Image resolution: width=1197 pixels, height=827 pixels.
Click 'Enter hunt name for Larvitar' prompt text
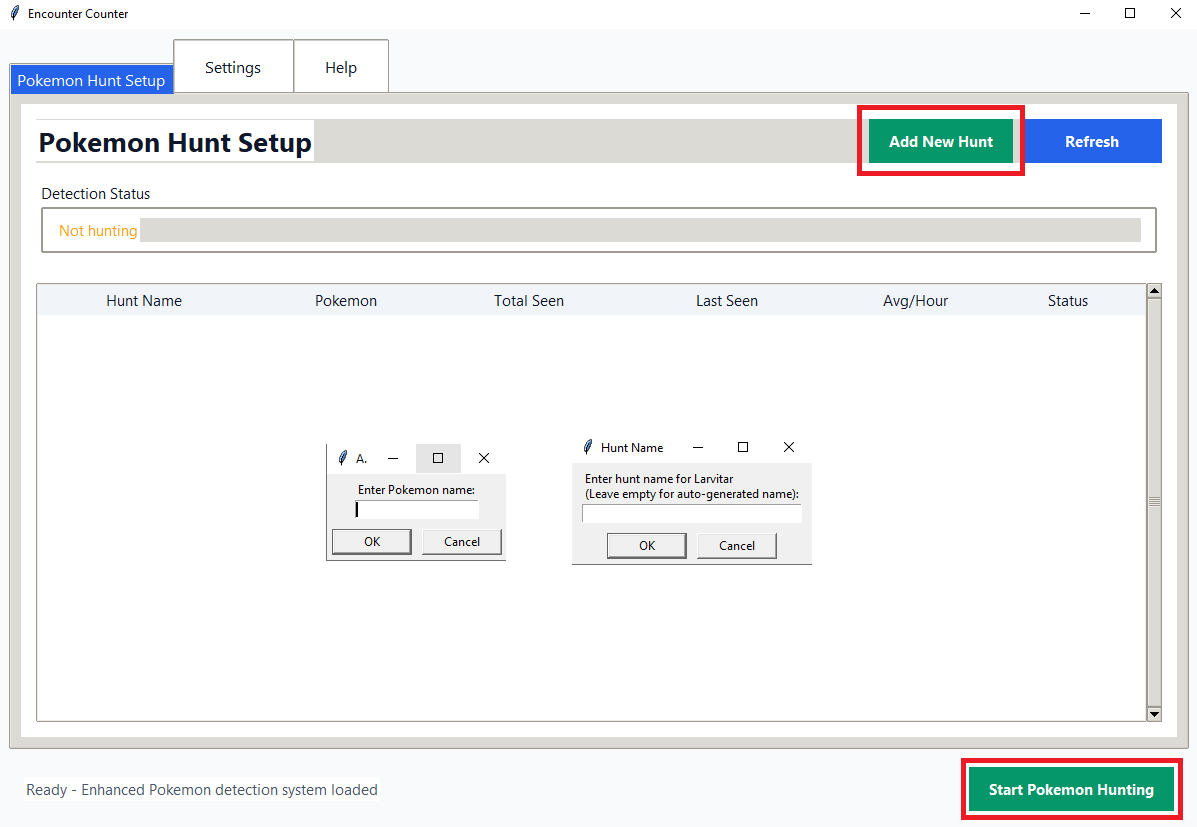click(659, 479)
